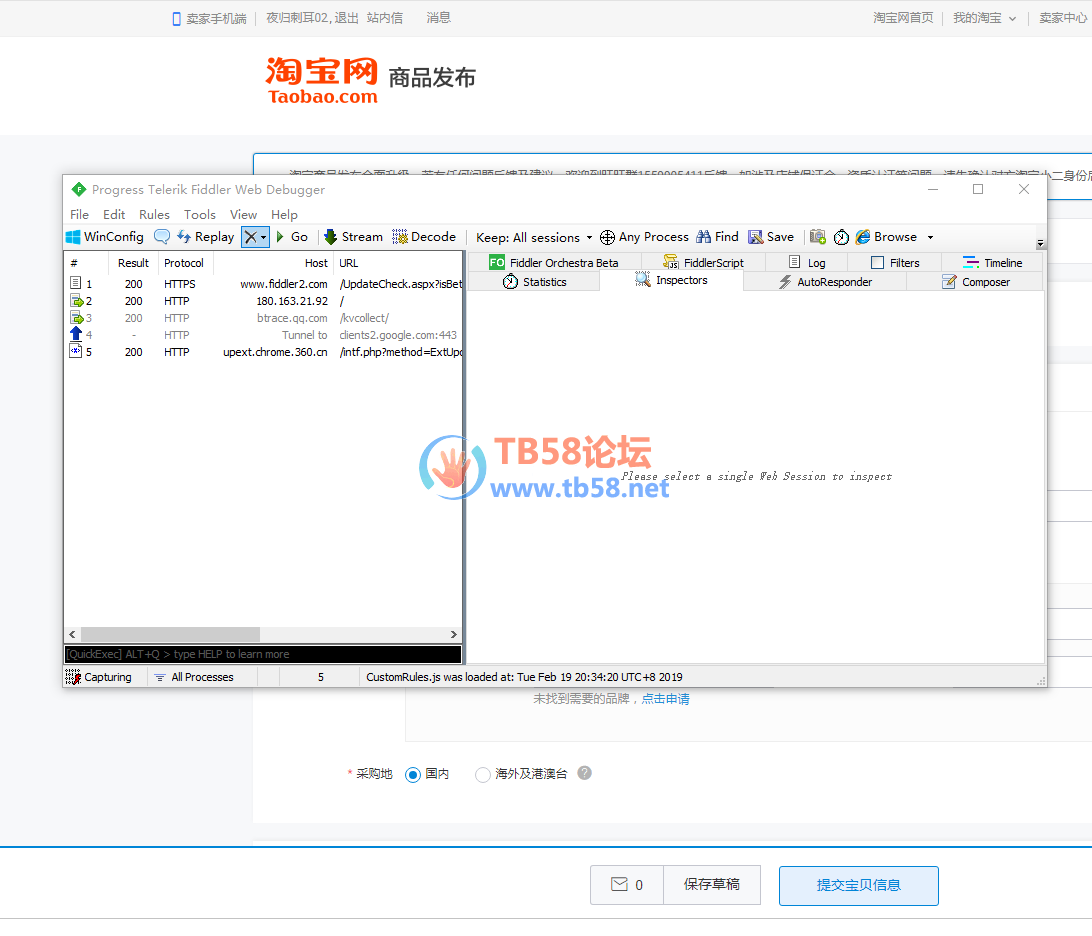This screenshot has width=1092, height=936.
Task: Click the stopwatch timer icon in the toolbar
Action: click(841, 237)
